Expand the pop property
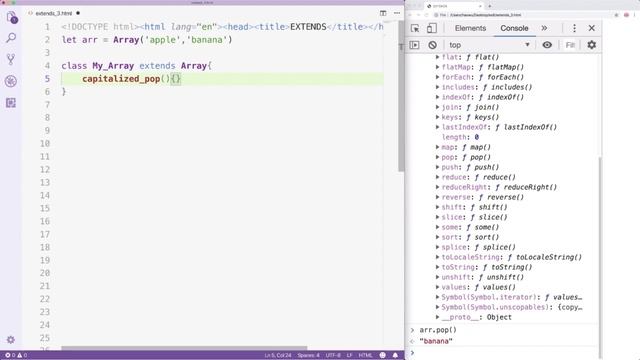 pyautogui.click(x=438, y=157)
